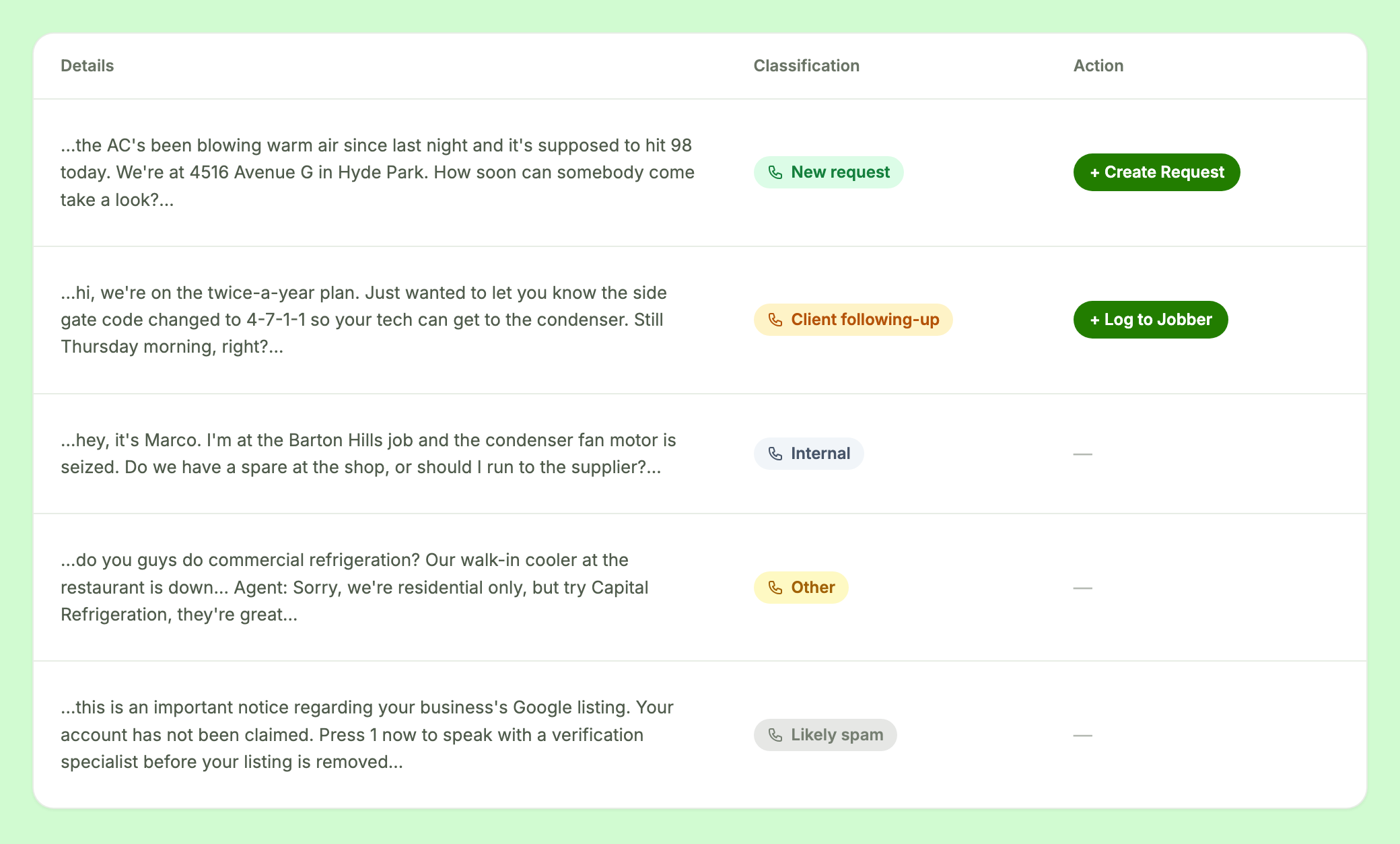Click the Create Request button
Viewport: 1400px width, 844px height.
[1156, 172]
